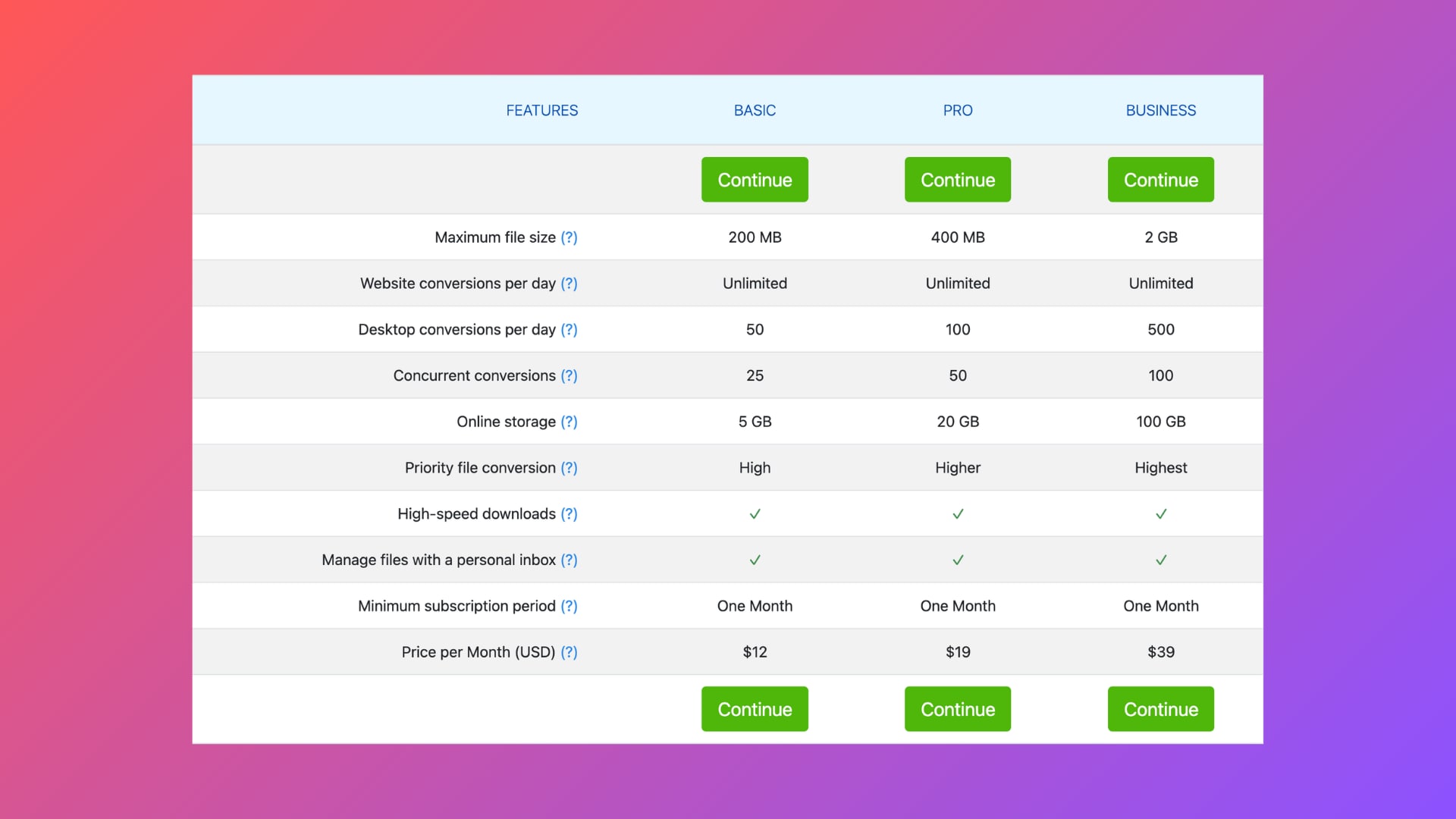This screenshot has height=819, width=1456.
Task: Click the top Continue button under BUSINESS
Action: click(x=1161, y=180)
